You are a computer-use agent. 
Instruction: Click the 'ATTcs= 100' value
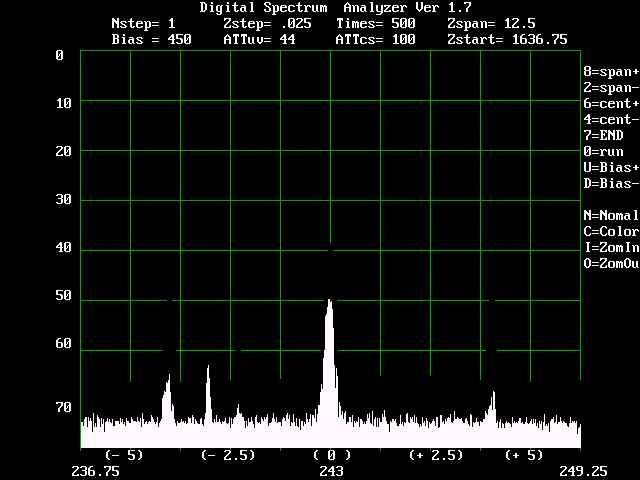click(376, 40)
